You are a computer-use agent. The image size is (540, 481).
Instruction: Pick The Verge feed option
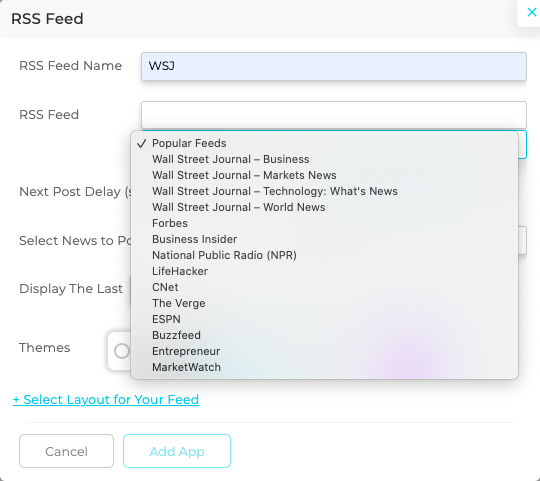(x=324, y=303)
